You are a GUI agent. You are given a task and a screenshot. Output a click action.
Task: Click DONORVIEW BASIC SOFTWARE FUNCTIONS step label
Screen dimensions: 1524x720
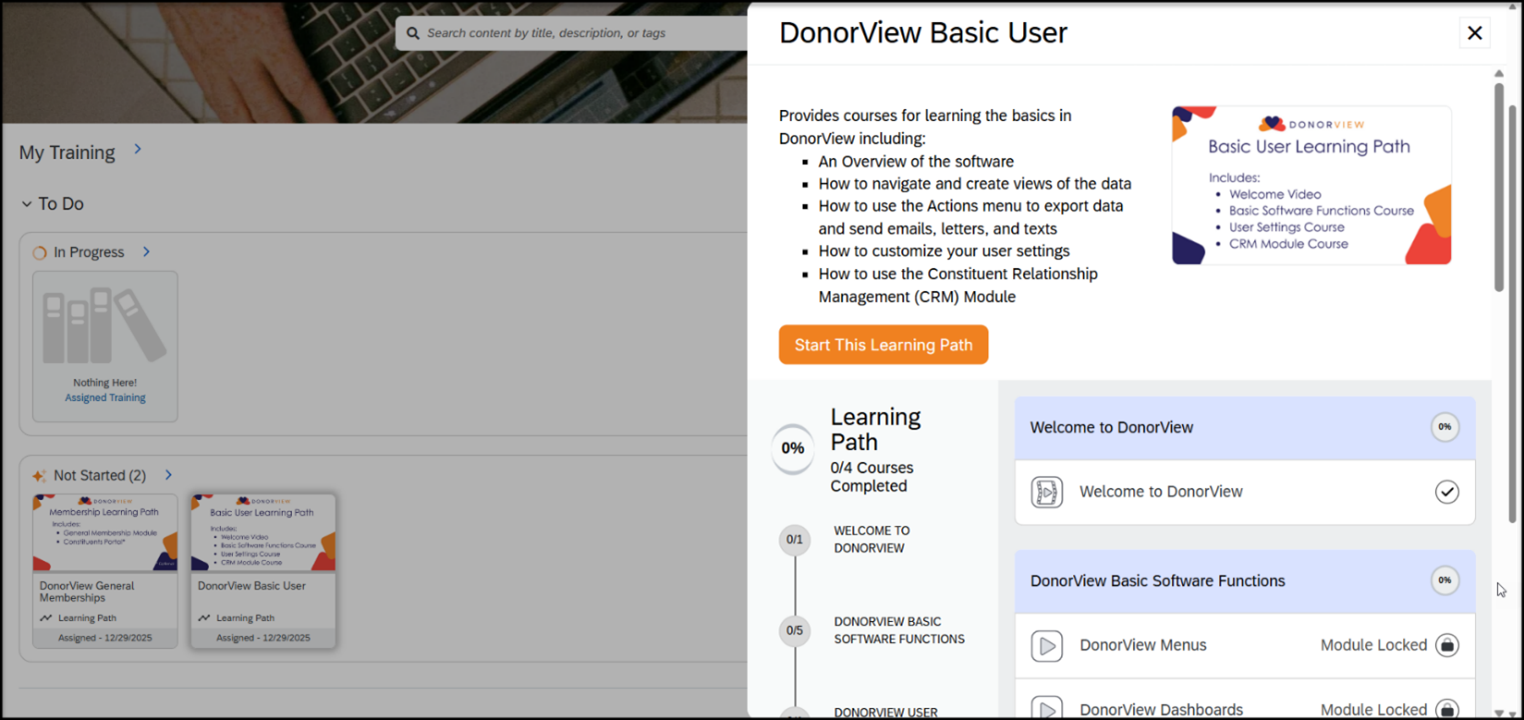899,630
